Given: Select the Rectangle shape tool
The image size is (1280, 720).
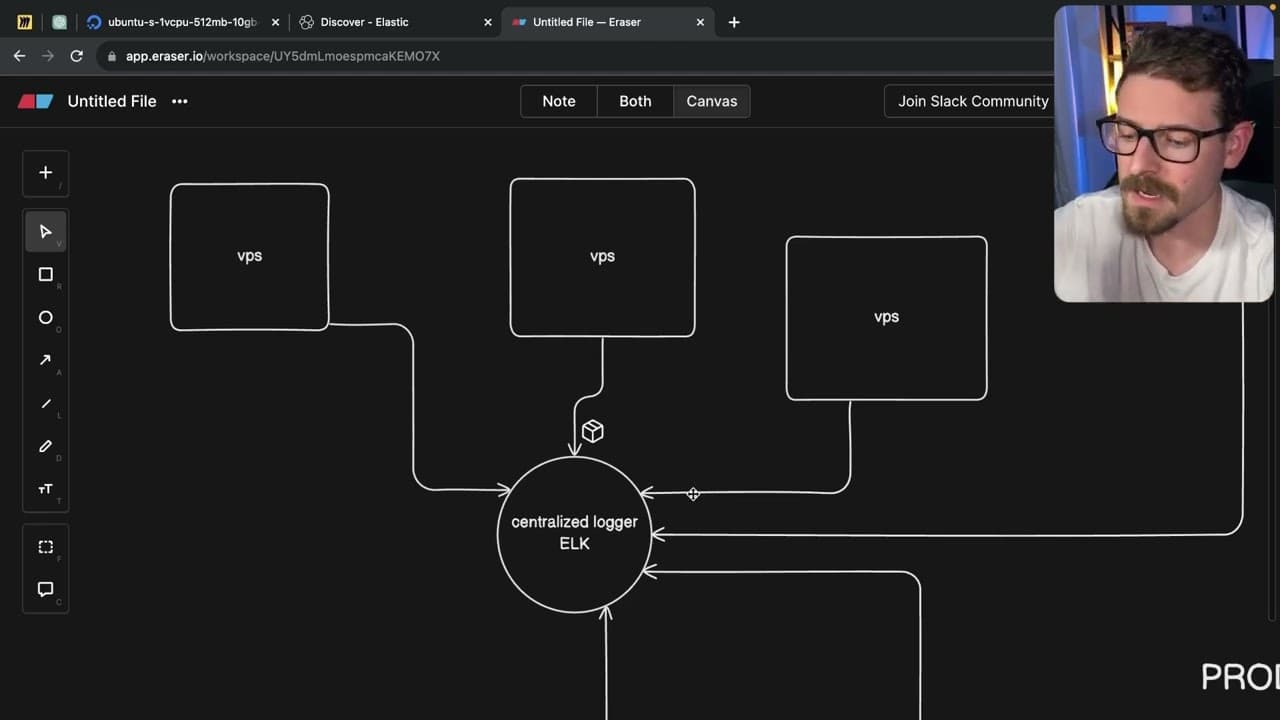Looking at the screenshot, I should 45,275.
